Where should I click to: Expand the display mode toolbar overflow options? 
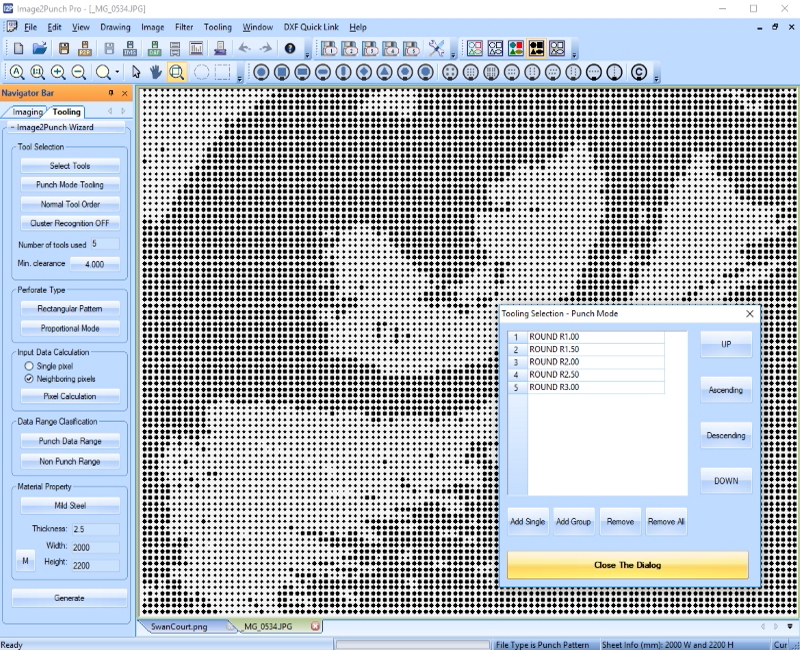[x=574, y=54]
